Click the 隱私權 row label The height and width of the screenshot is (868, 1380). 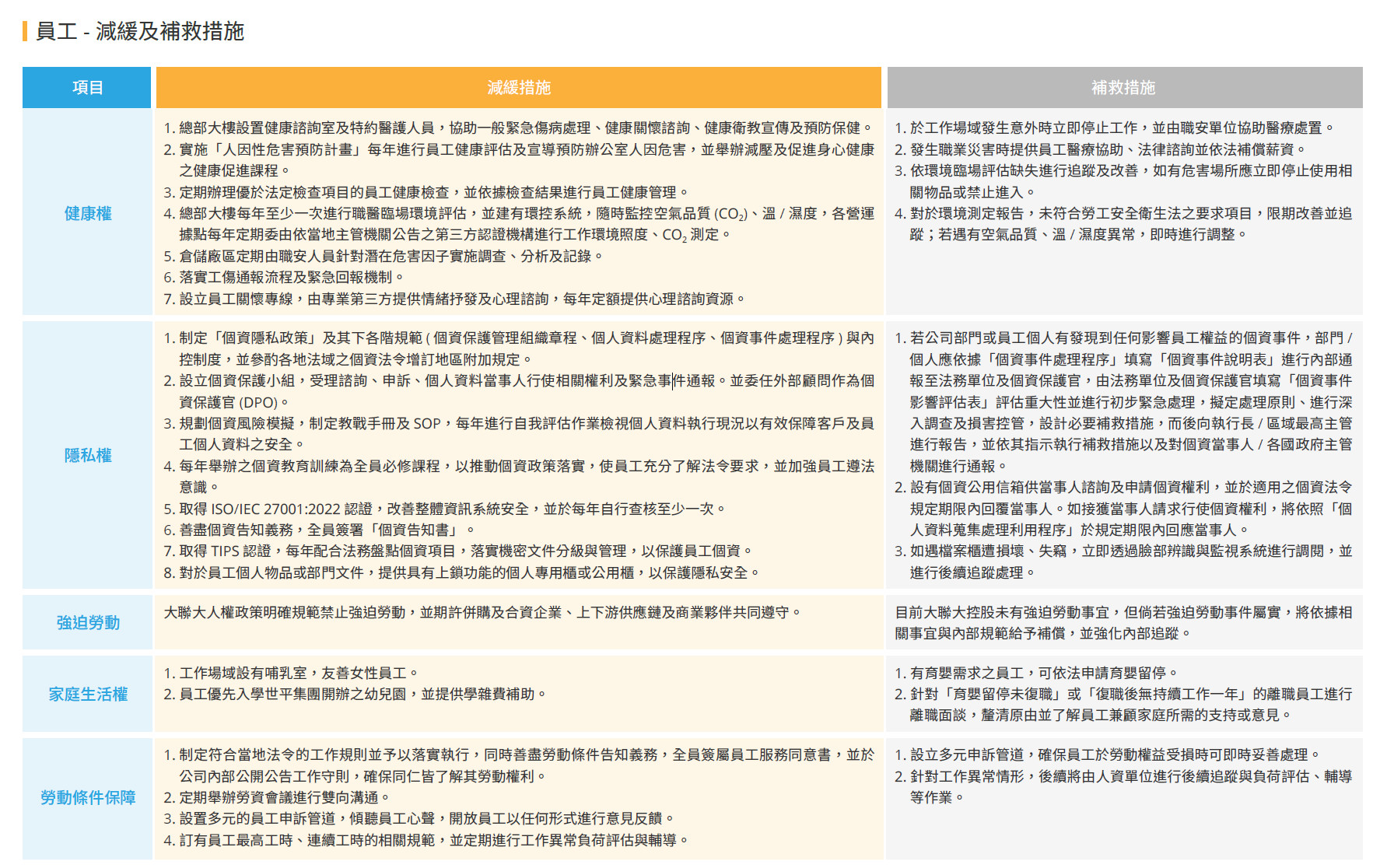pyautogui.click(x=87, y=455)
